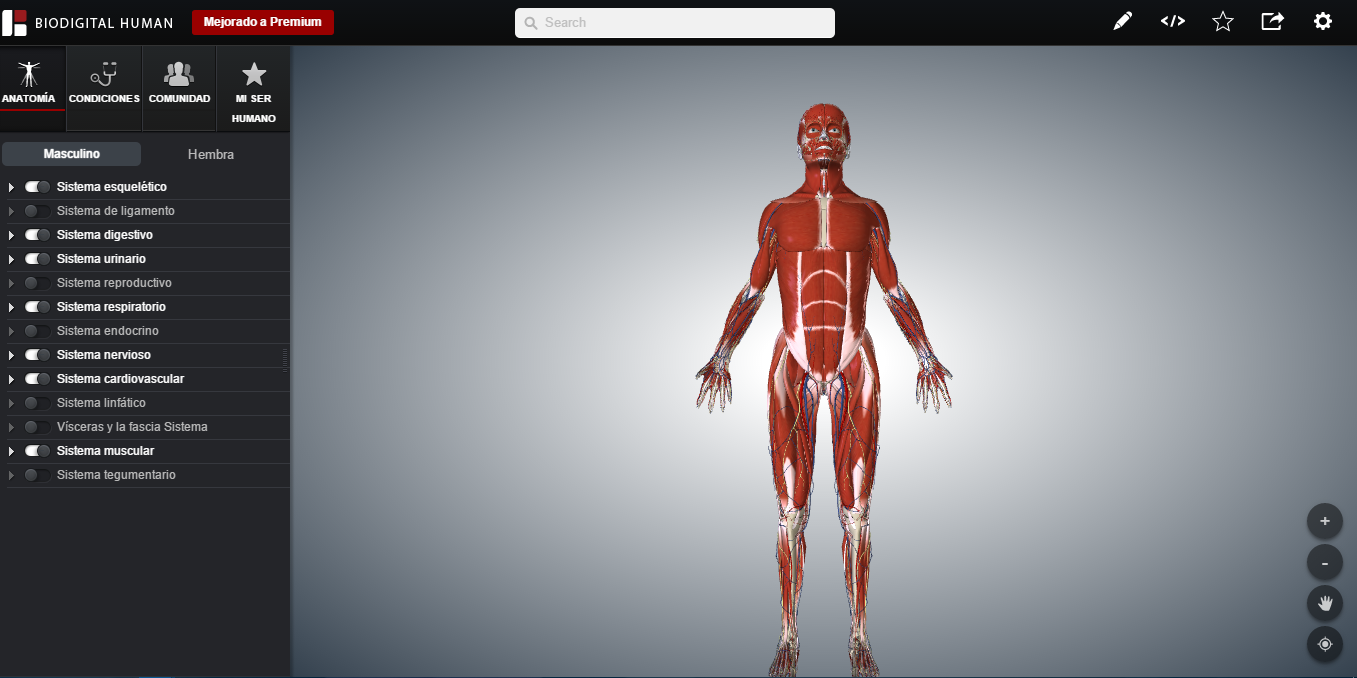Zoom in with the plus button
This screenshot has width=1357, height=678.
(1324, 521)
